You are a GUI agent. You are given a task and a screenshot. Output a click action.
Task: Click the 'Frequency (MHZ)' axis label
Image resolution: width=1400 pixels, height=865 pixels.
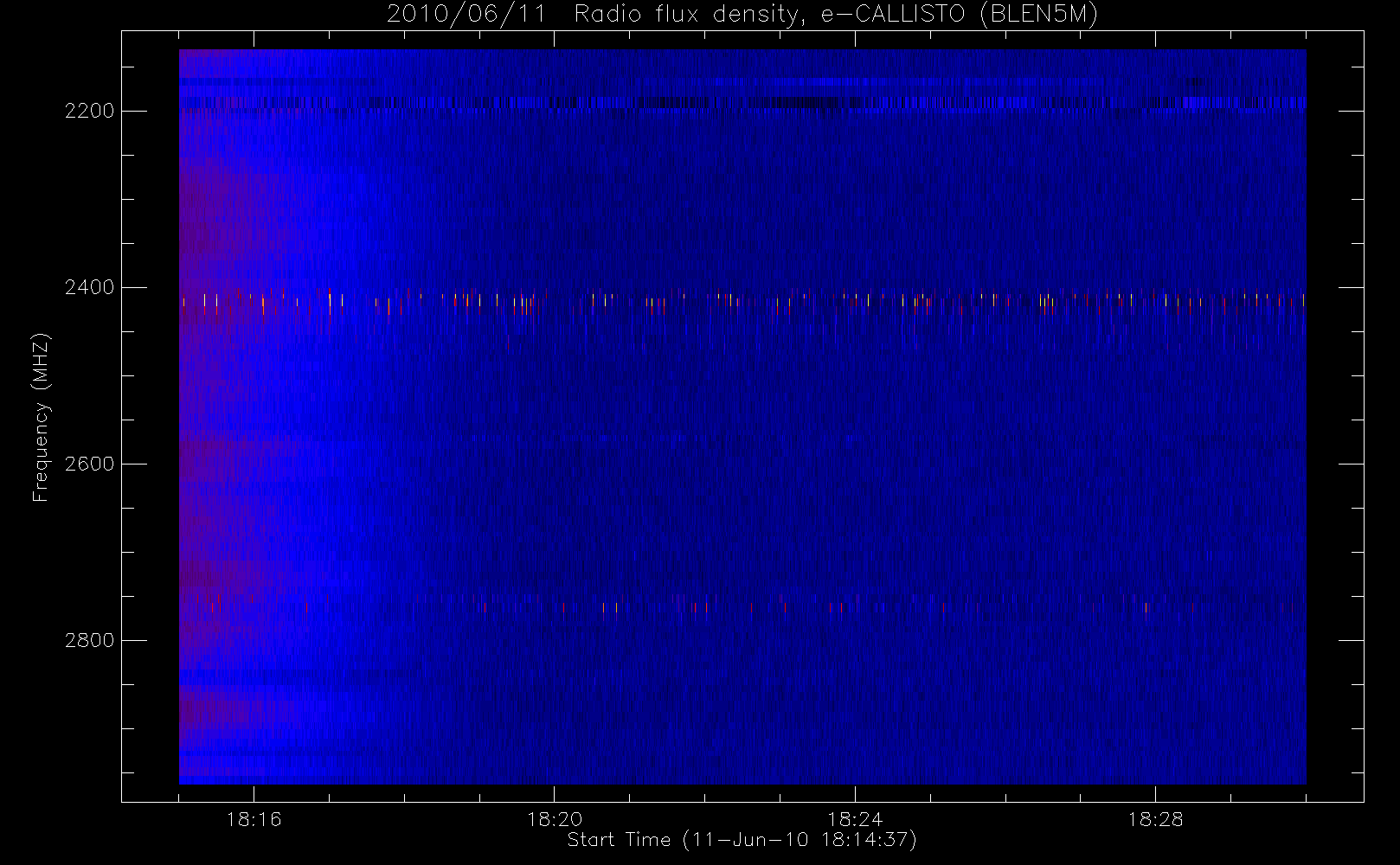coord(41,417)
